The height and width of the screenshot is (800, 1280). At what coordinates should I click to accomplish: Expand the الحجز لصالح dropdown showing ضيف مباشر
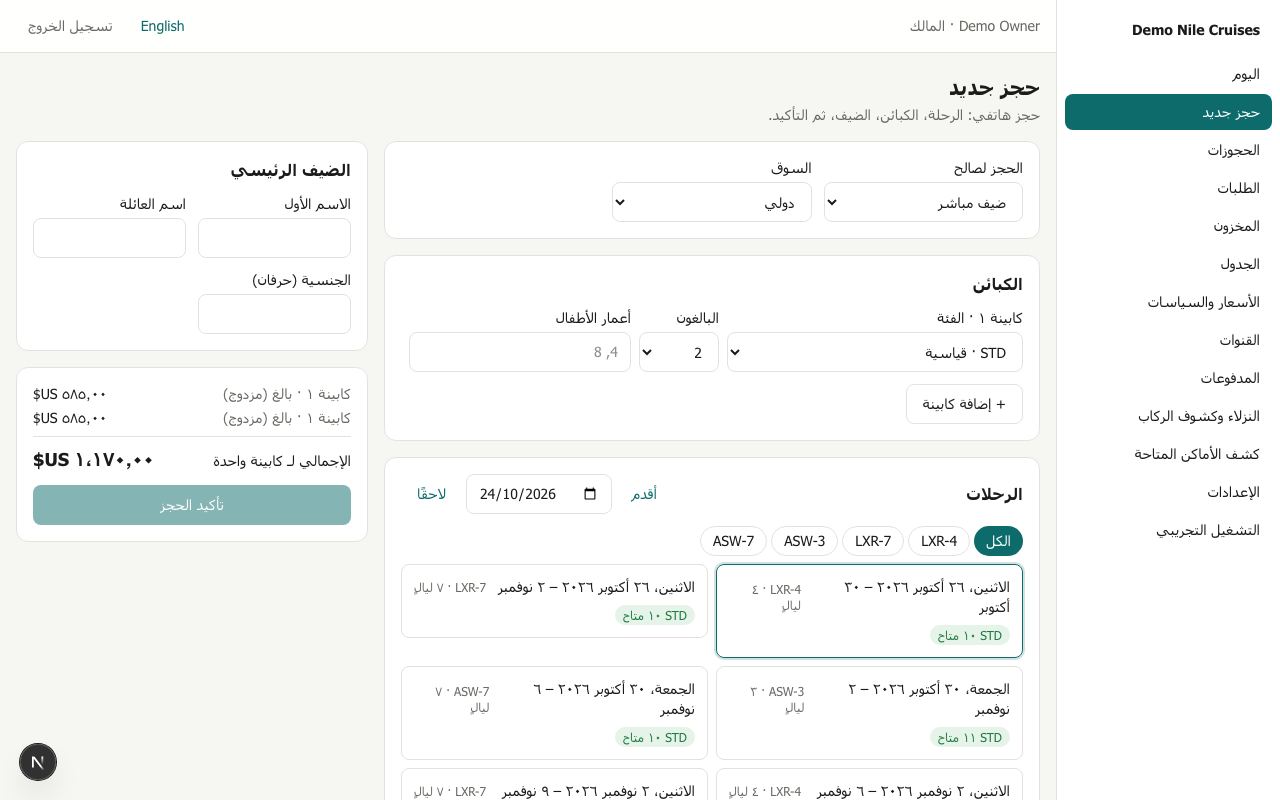(923, 202)
